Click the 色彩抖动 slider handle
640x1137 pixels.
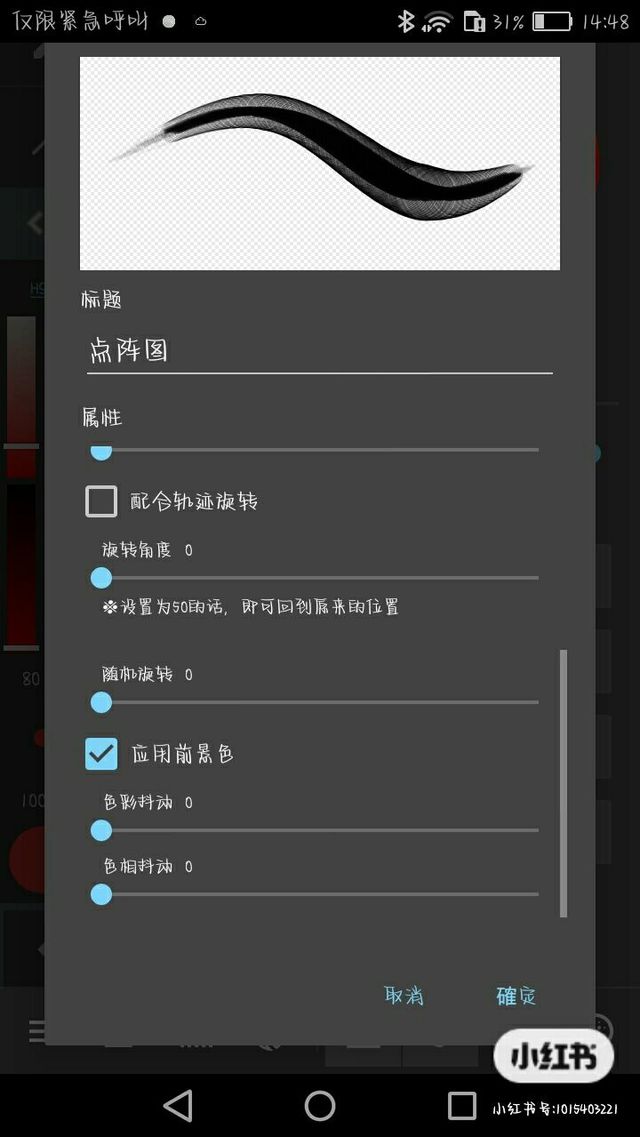[101, 830]
